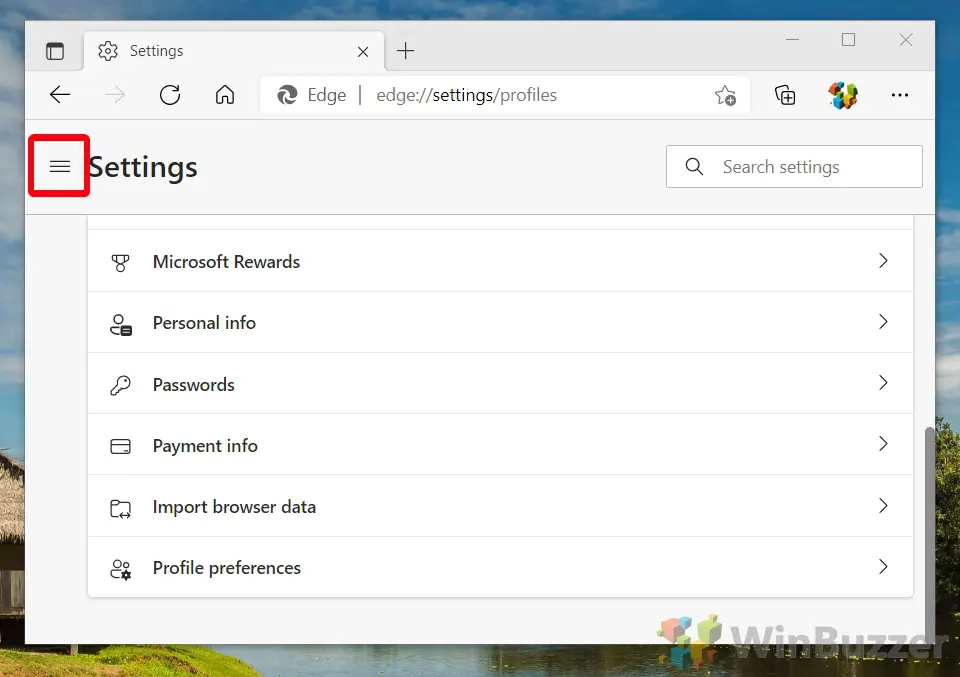
Task: Expand Microsoft Rewards via its chevron
Action: (x=883, y=261)
